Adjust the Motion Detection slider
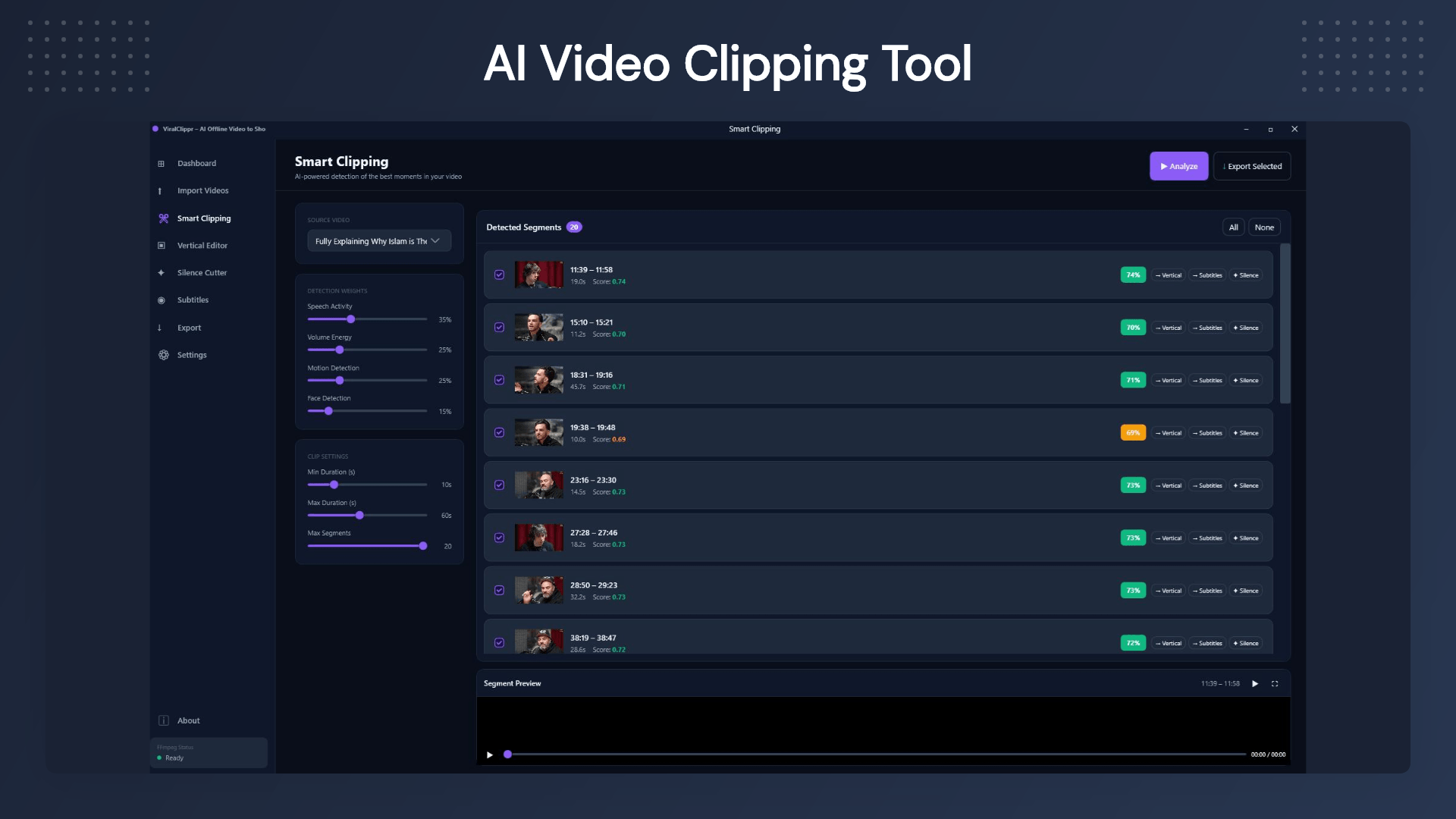1456x819 pixels. pos(367,381)
